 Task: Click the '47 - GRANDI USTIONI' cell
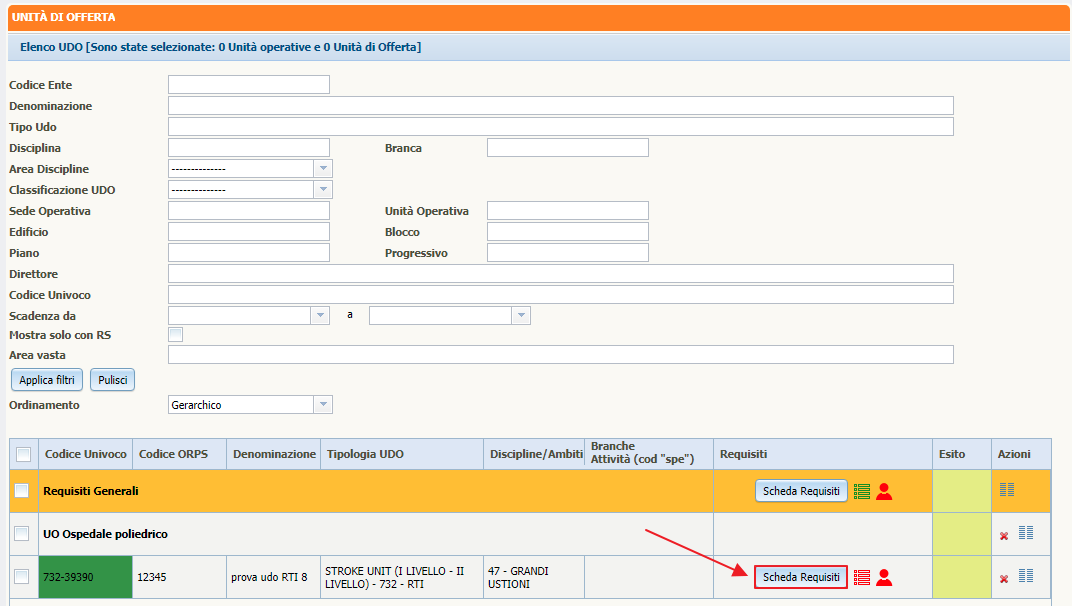click(x=534, y=577)
